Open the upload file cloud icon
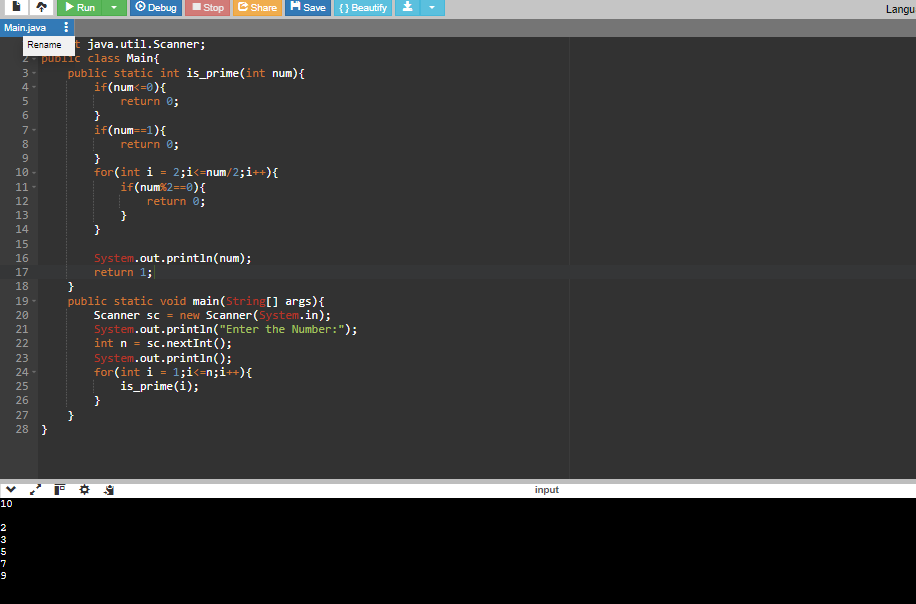The width and height of the screenshot is (916, 604). click(x=41, y=7)
